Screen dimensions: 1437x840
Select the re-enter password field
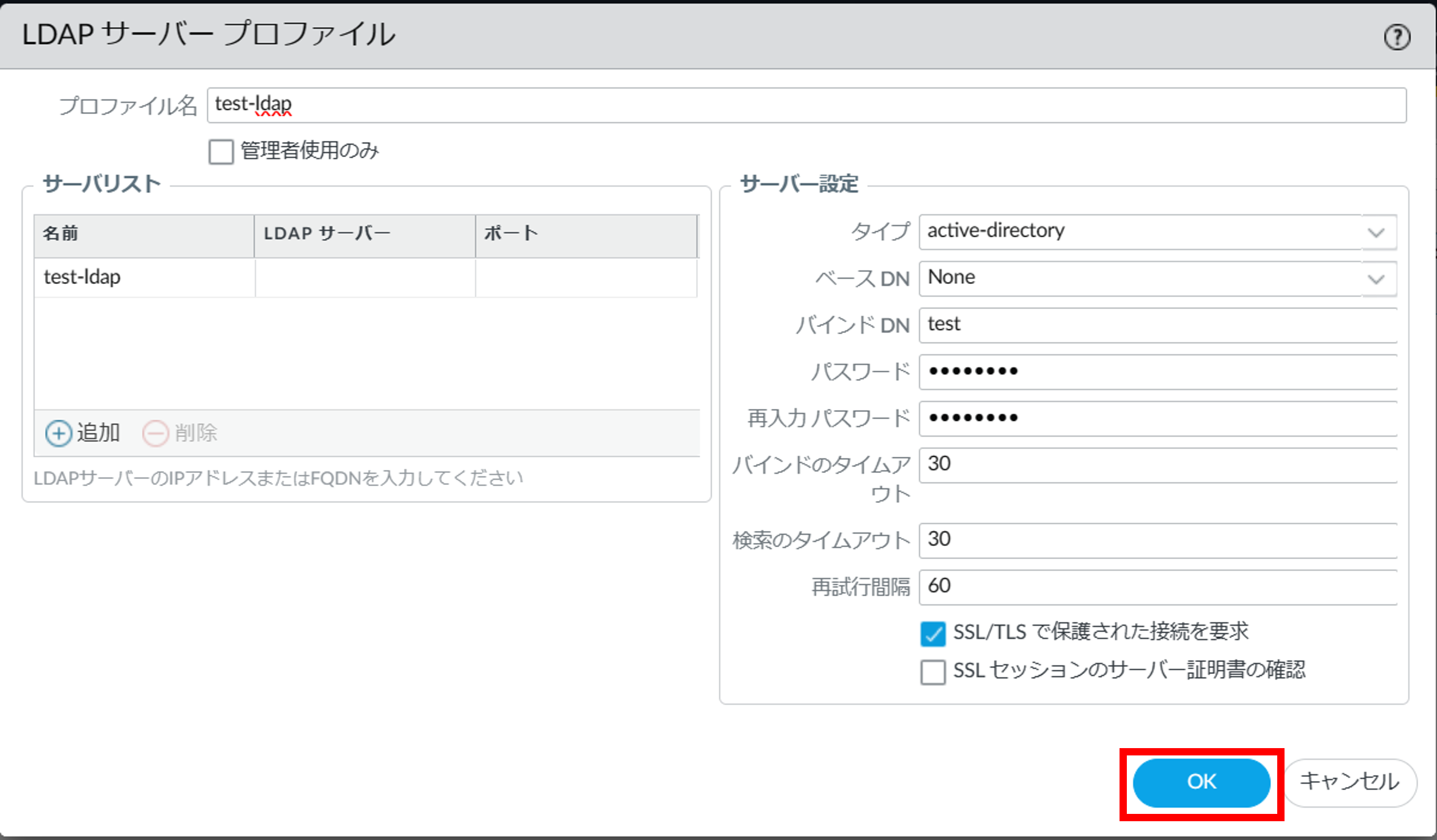tap(1158, 419)
